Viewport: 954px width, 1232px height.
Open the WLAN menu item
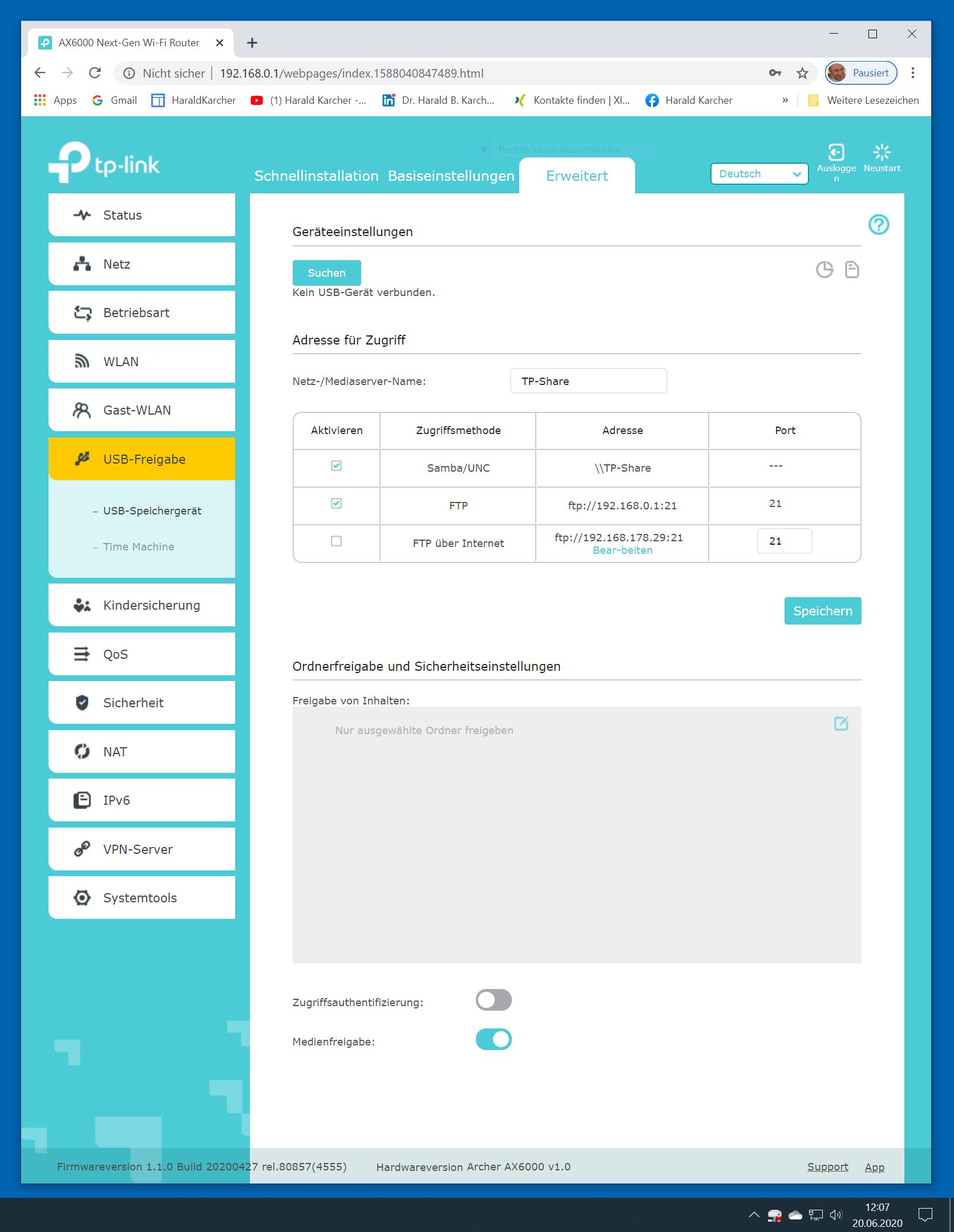(x=142, y=362)
